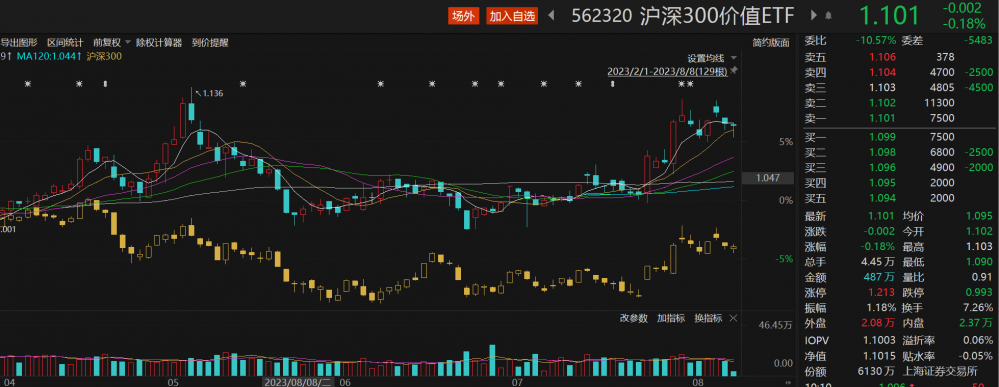Click 加指标 to add an indicator
Viewport: 999px width, 387px height.
click(671, 318)
